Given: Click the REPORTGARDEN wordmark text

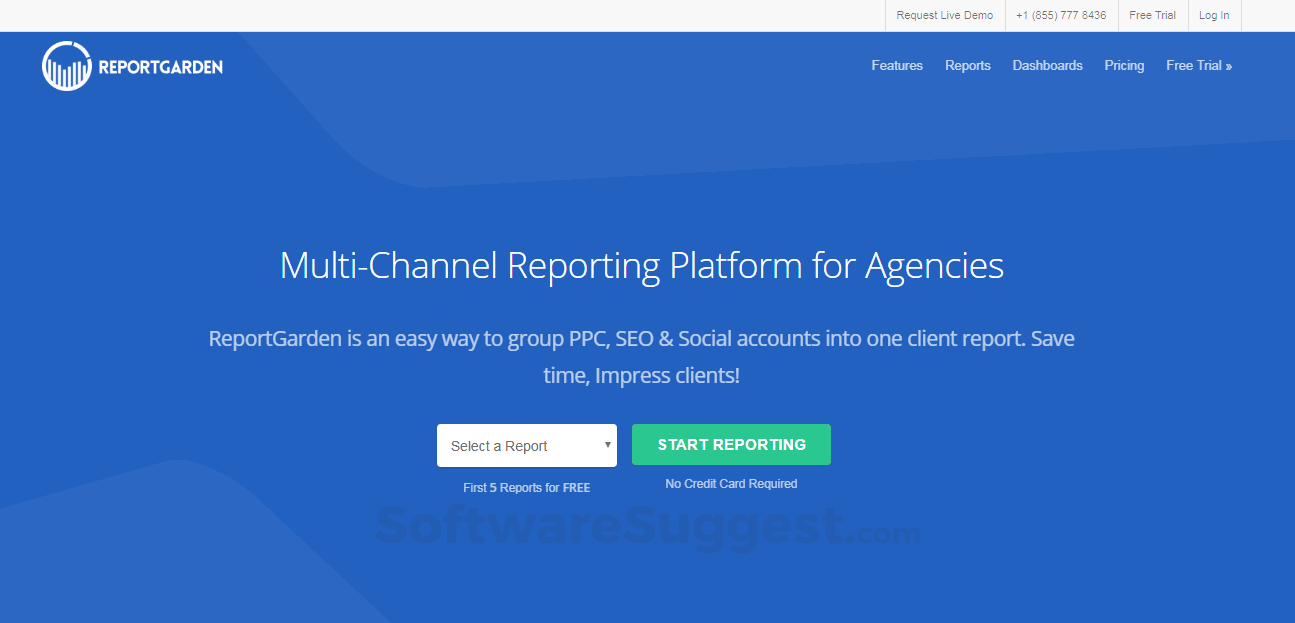Looking at the screenshot, I should click(x=160, y=68).
